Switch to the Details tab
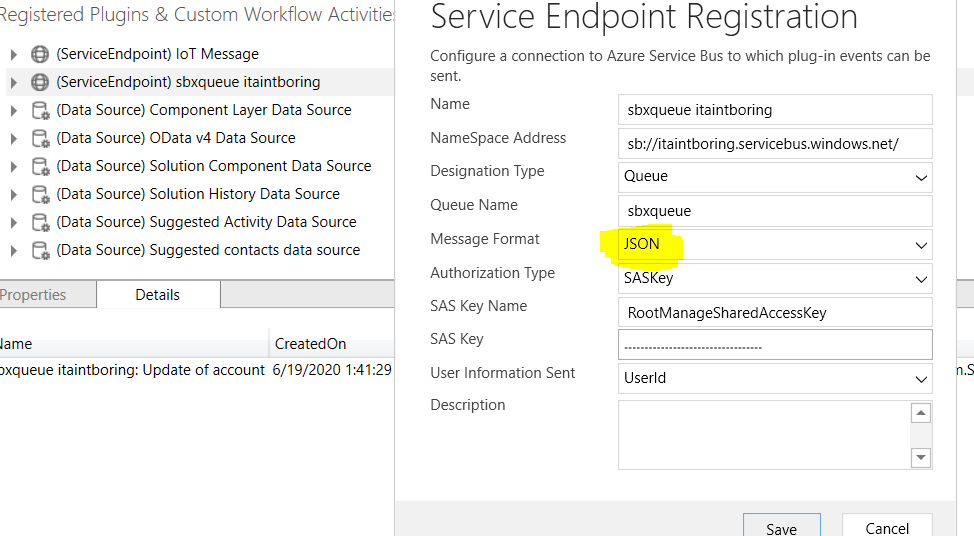Screen dimensions: 974x536 pyautogui.click(x=158, y=294)
